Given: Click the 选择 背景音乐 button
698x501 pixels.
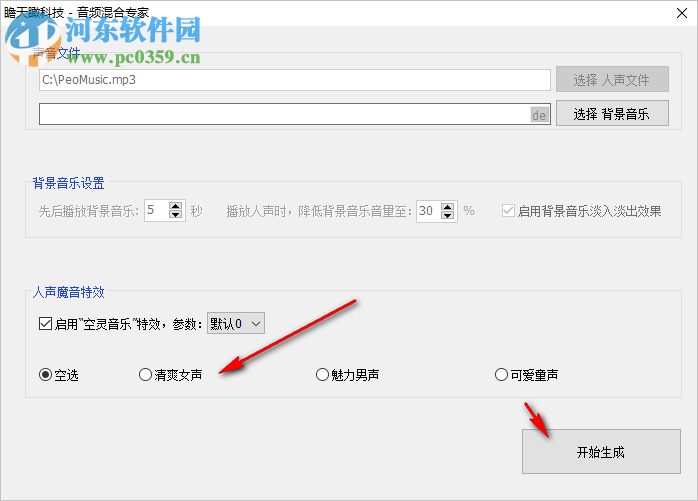Looking at the screenshot, I should point(612,113).
